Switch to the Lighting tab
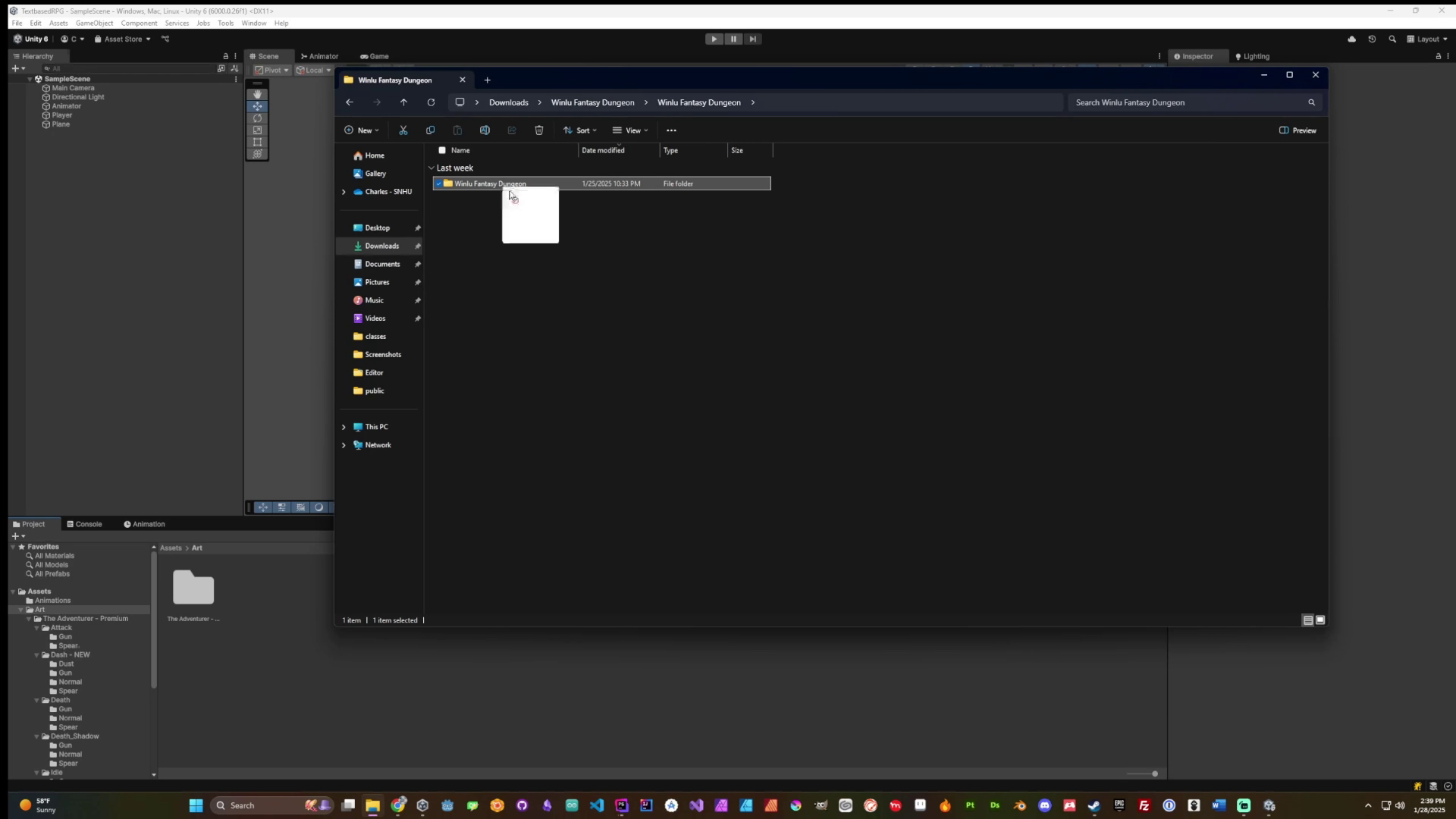The image size is (1456, 819). (x=1252, y=56)
